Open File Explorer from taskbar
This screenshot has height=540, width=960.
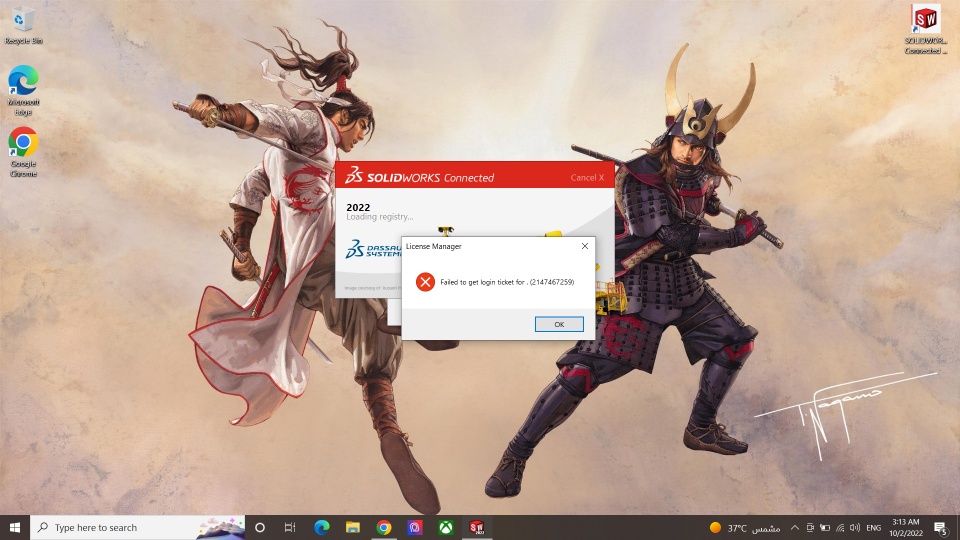pos(353,527)
